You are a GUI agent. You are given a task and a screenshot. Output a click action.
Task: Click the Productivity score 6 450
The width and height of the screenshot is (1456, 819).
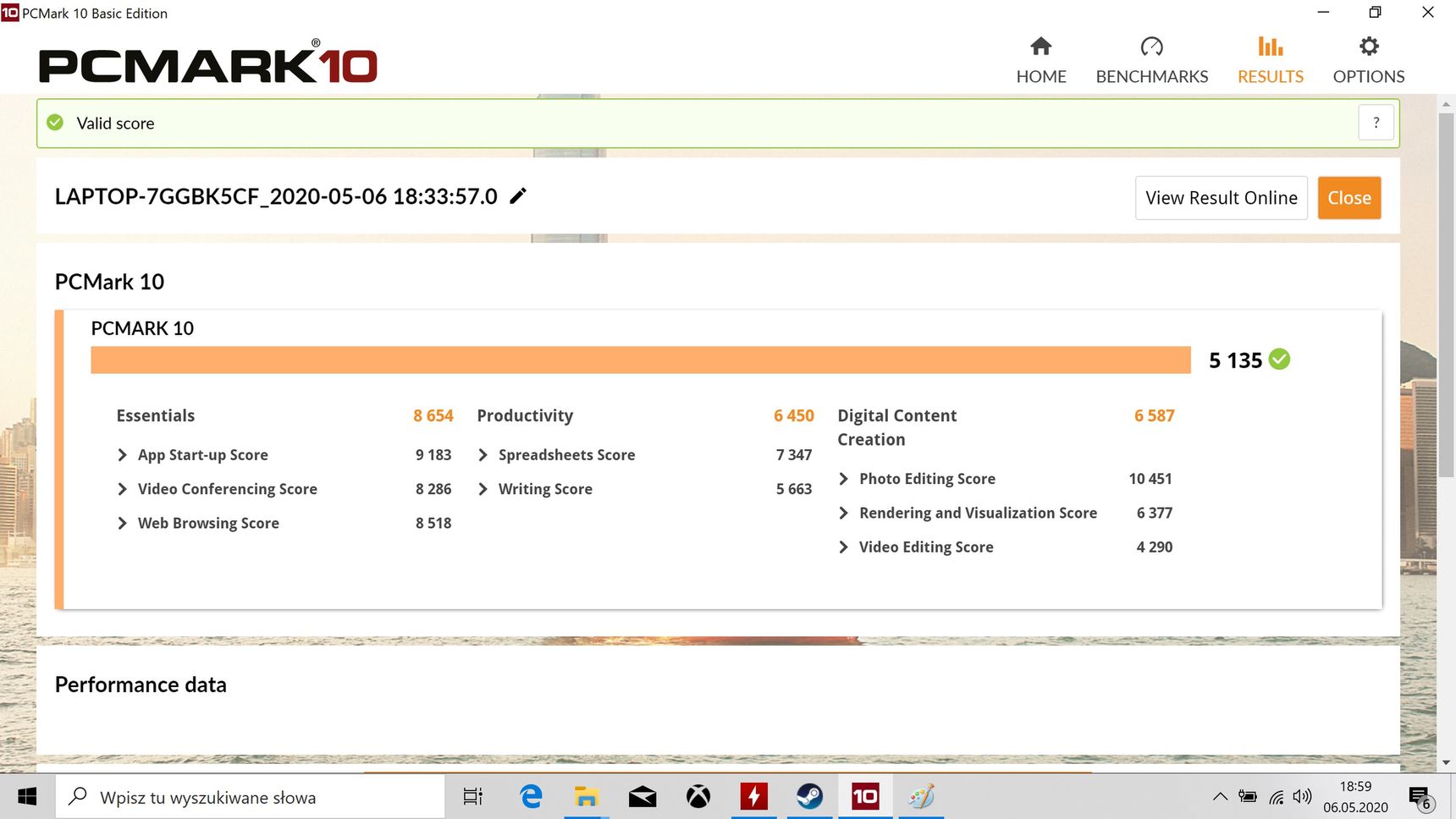point(794,415)
